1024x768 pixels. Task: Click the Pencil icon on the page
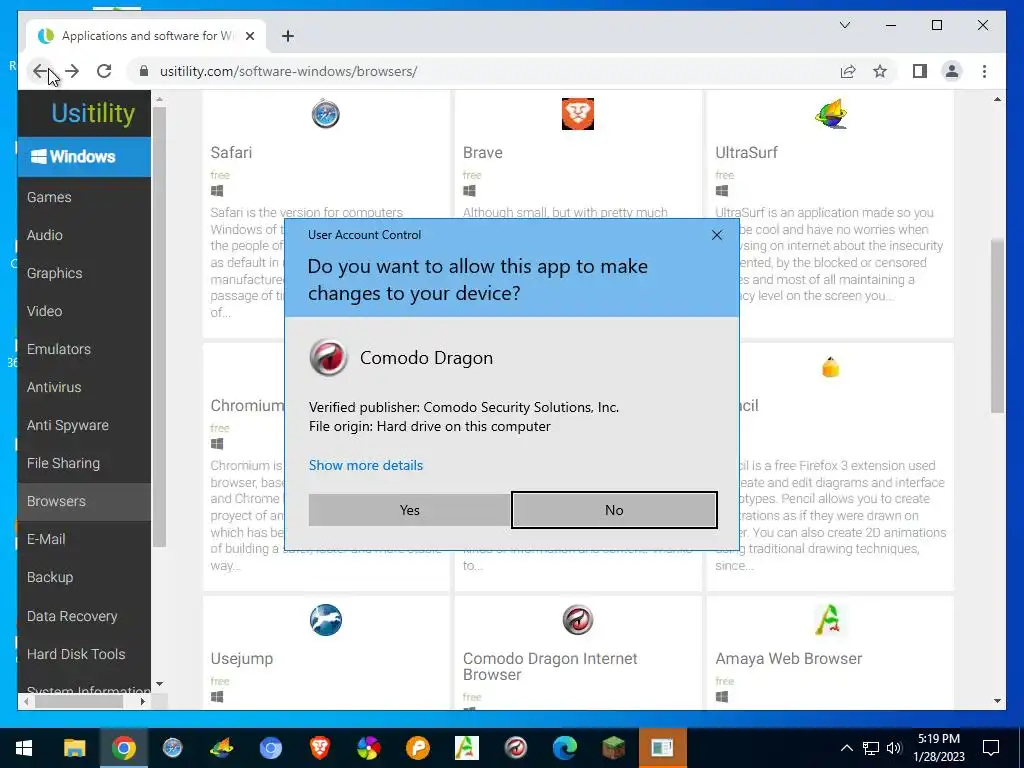[x=830, y=367]
